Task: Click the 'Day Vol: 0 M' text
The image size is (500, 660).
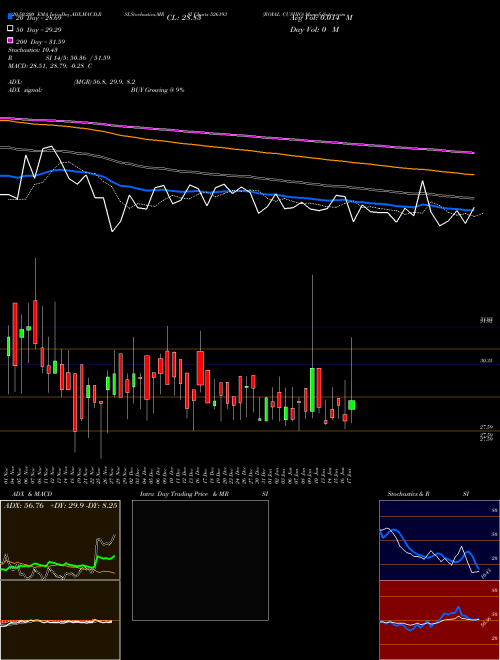Action: point(314,29)
